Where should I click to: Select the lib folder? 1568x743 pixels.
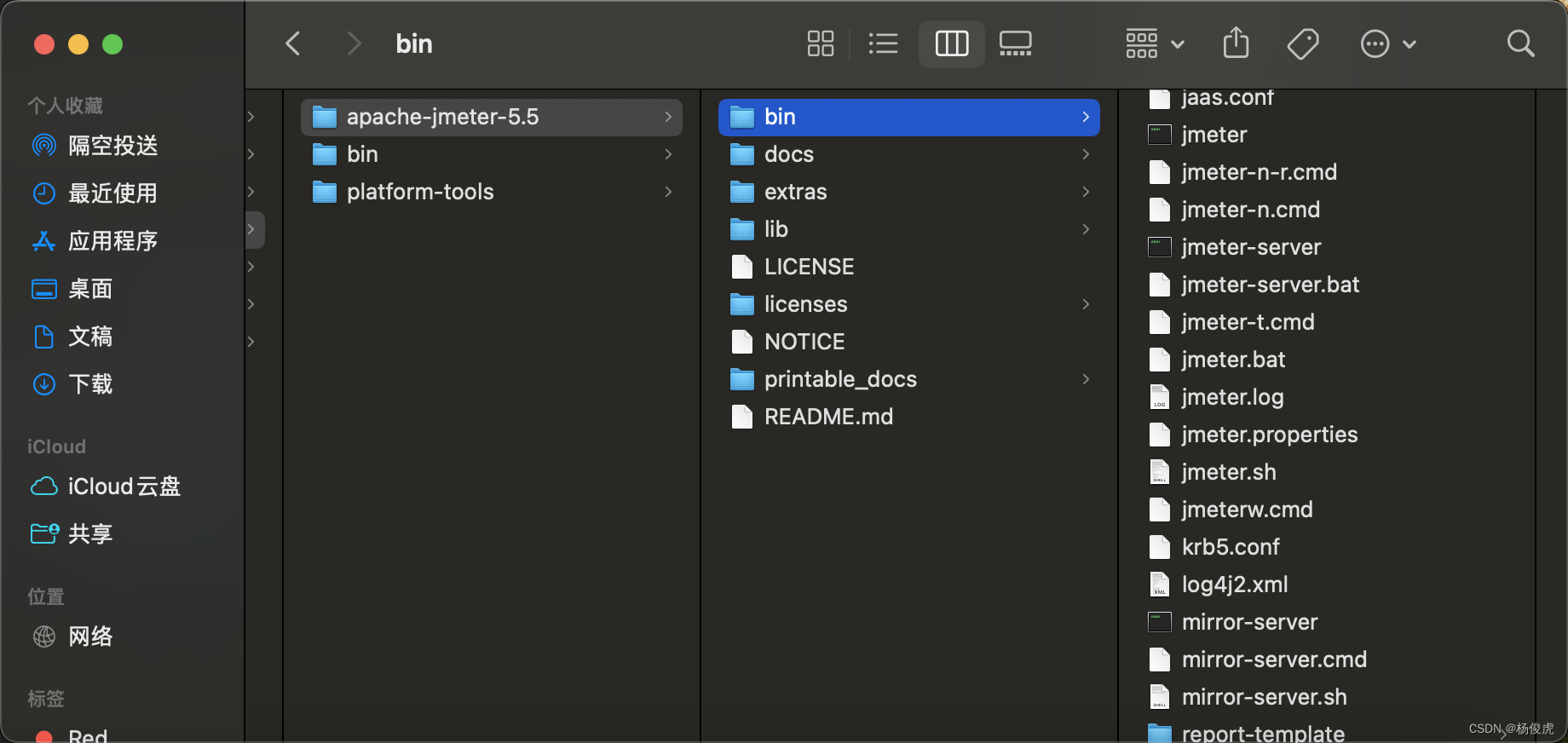click(909, 229)
